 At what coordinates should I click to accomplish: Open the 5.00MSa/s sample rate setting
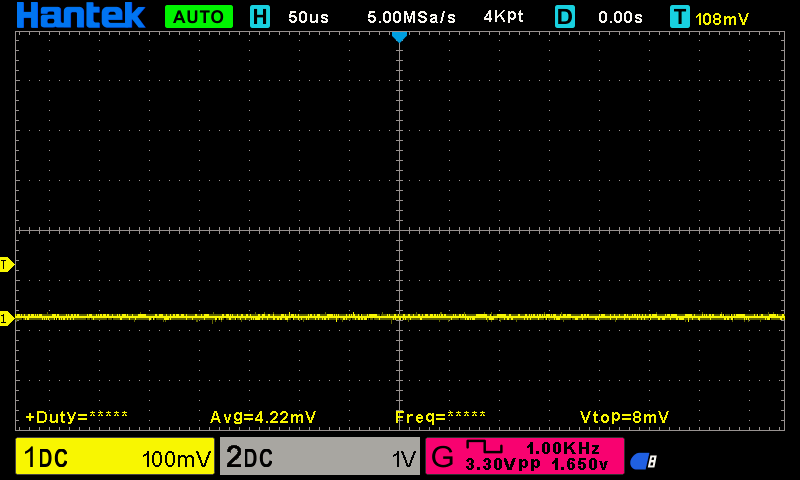[413, 17]
